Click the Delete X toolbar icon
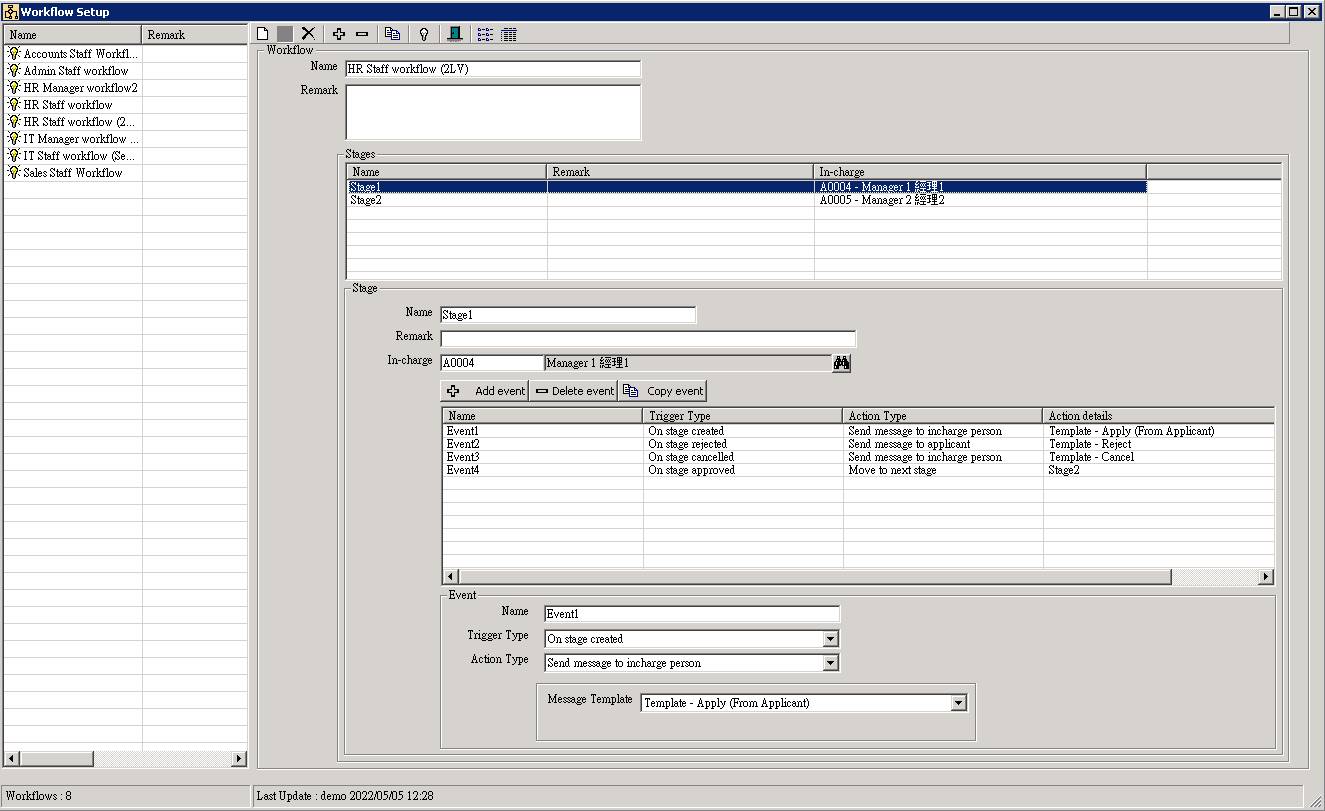The image size is (1325, 811). click(x=308, y=34)
